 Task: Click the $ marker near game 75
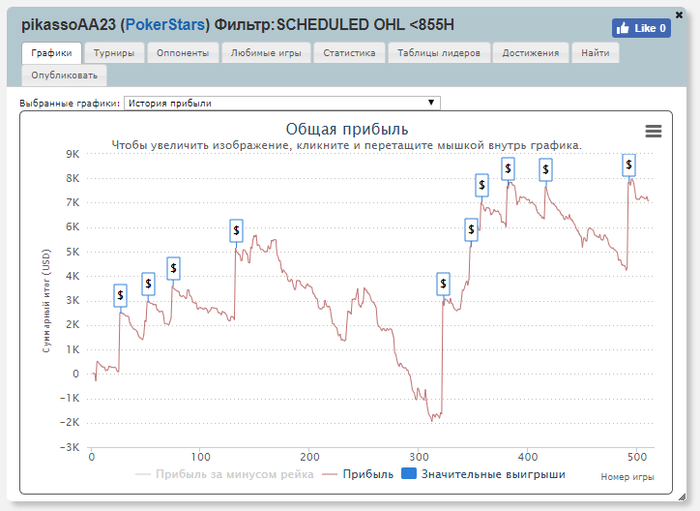[173, 268]
